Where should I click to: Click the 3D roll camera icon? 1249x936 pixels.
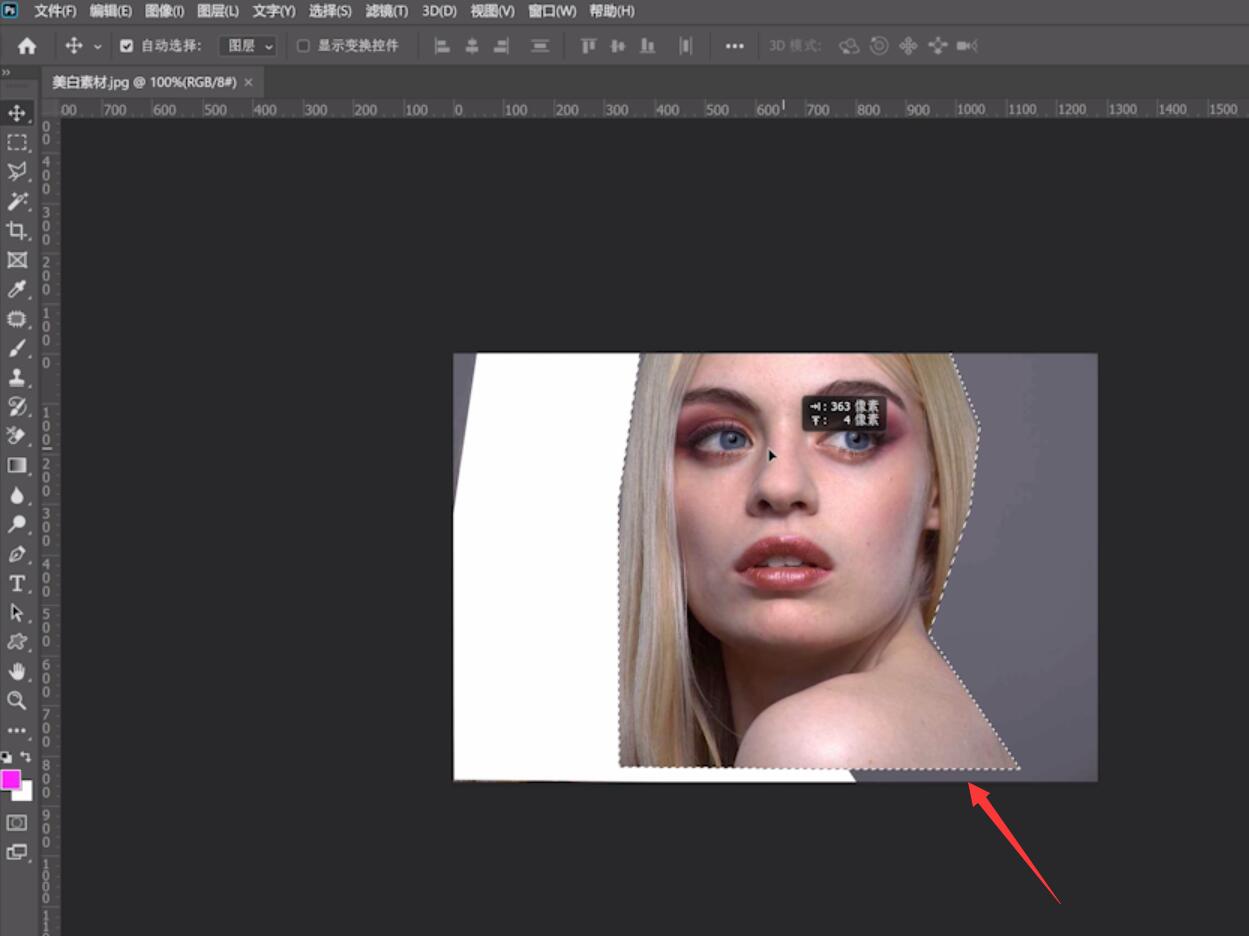pyautogui.click(x=879, y=46)
